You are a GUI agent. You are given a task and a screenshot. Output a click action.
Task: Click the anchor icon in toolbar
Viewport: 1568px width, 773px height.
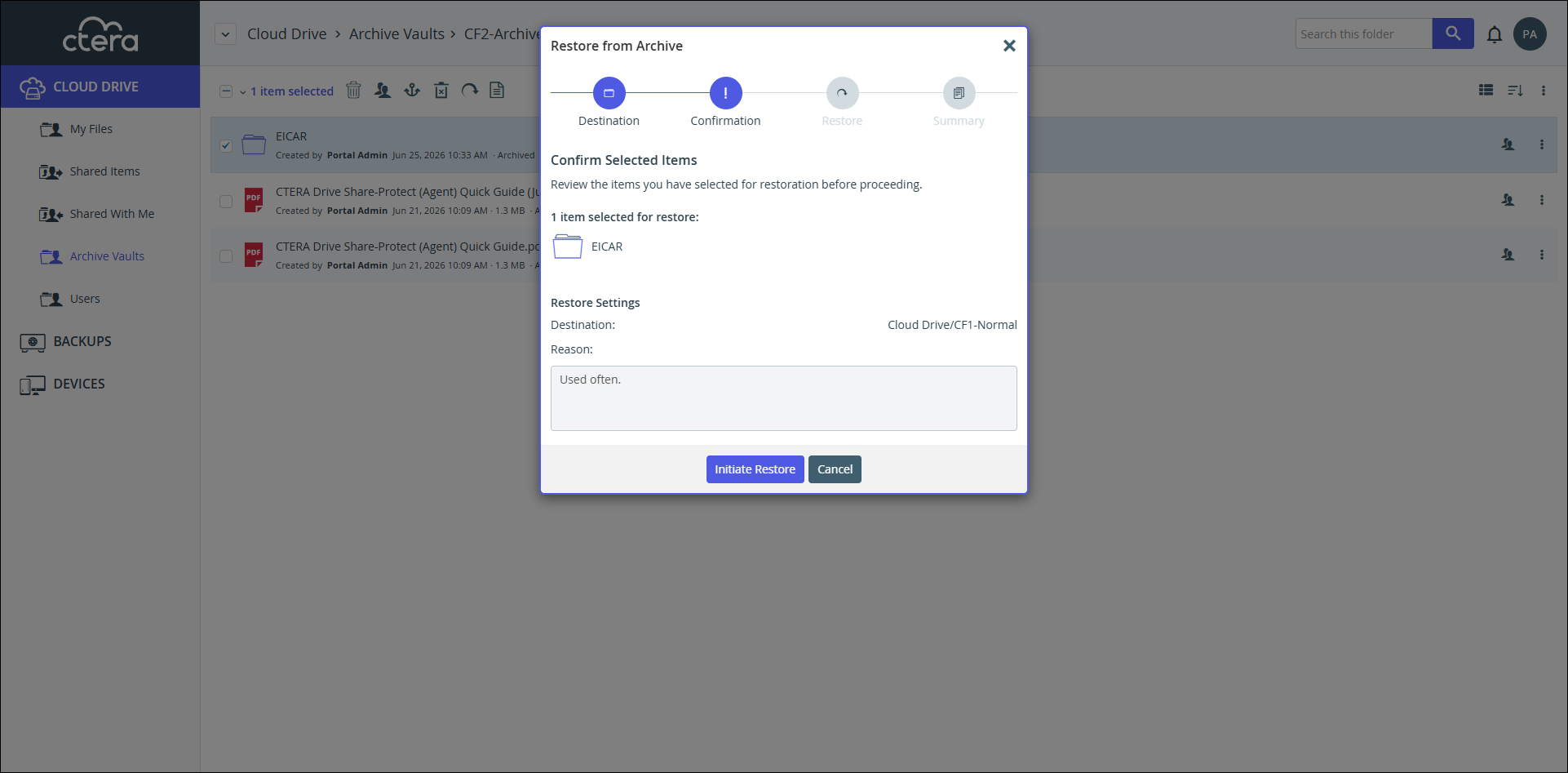pyautogui.click(x=412, y=91)
